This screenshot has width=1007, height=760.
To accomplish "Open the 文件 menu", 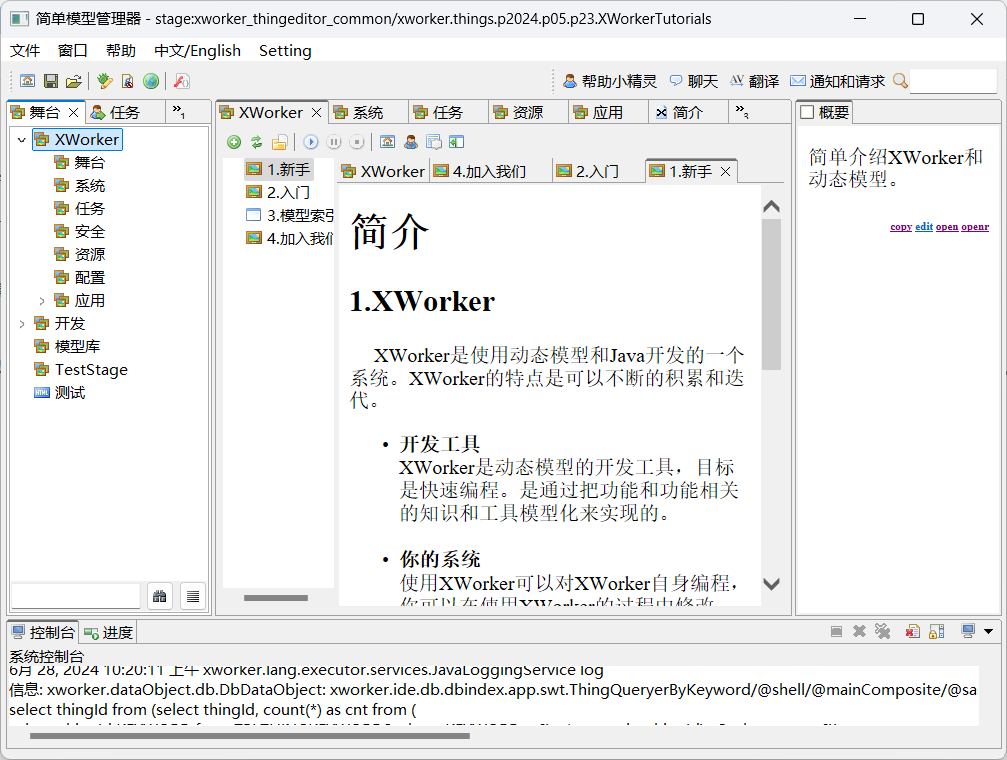I will [24, 51].
